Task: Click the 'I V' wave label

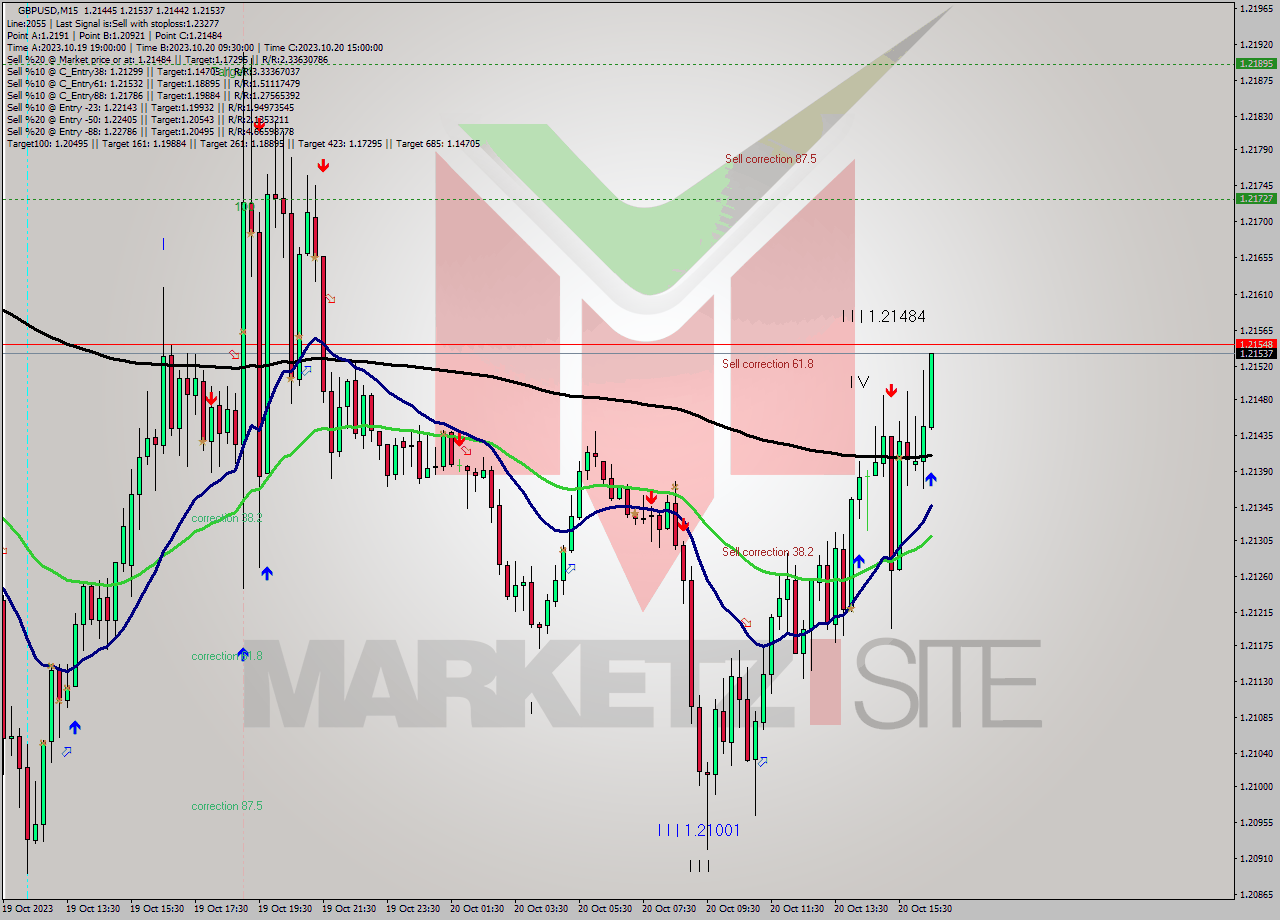Action: point(859,382)
